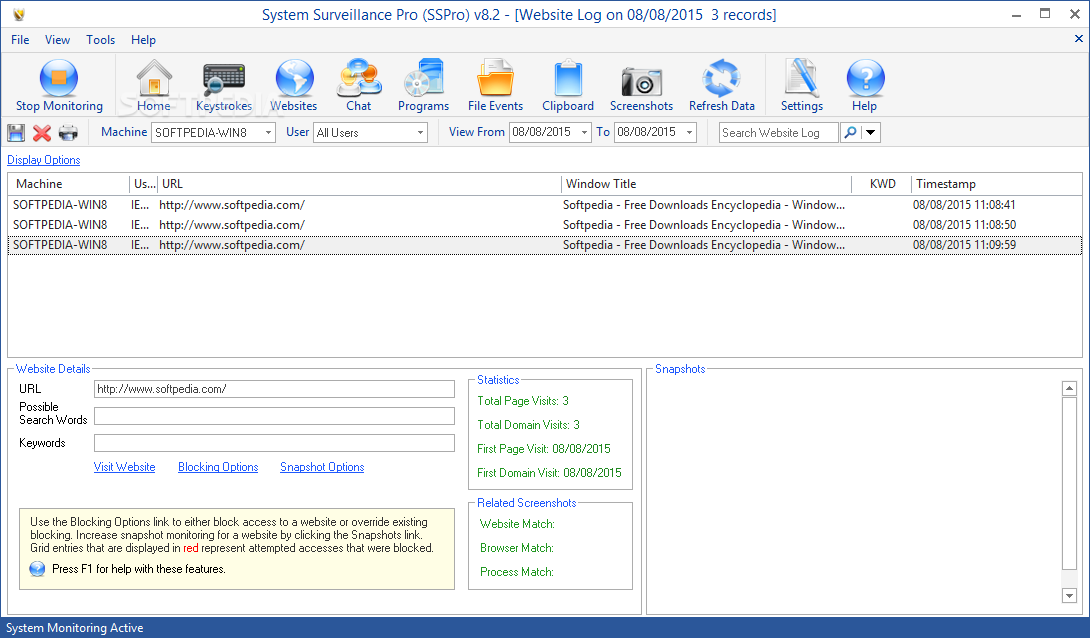1090x638 pixels.
Task: Sort by the Machine column header
Action: 69,184
